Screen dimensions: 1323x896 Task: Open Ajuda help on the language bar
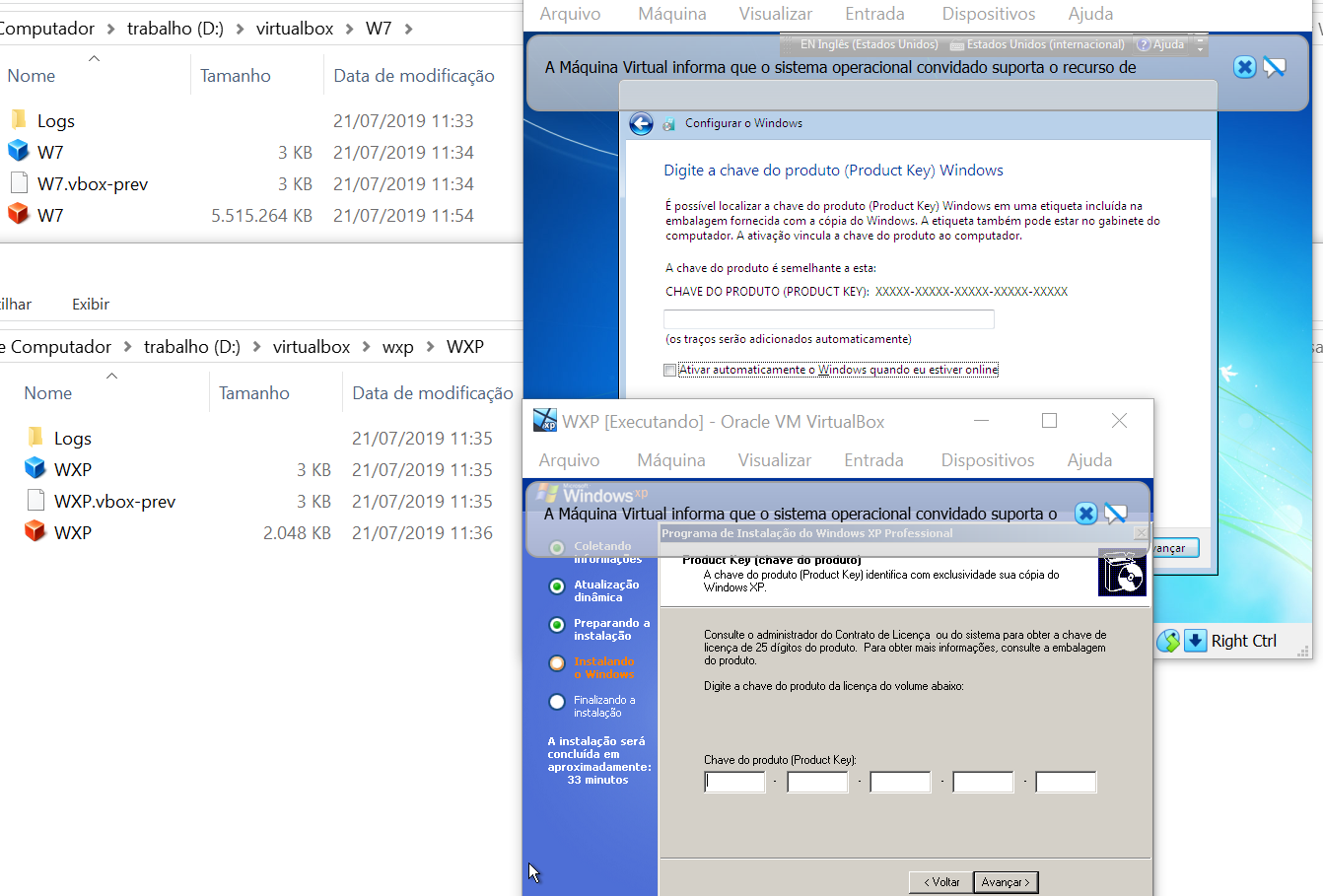pyautogui.click(x=1160, y=44)
